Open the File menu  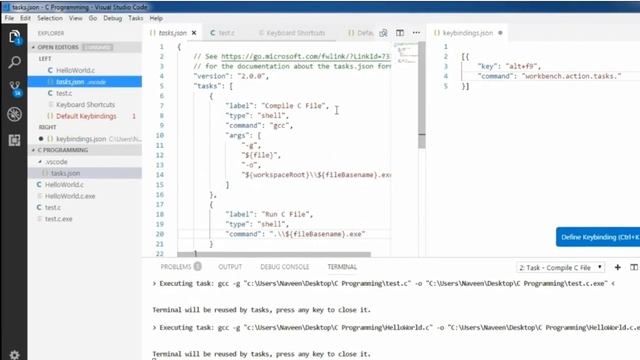(x=9, y=18)
